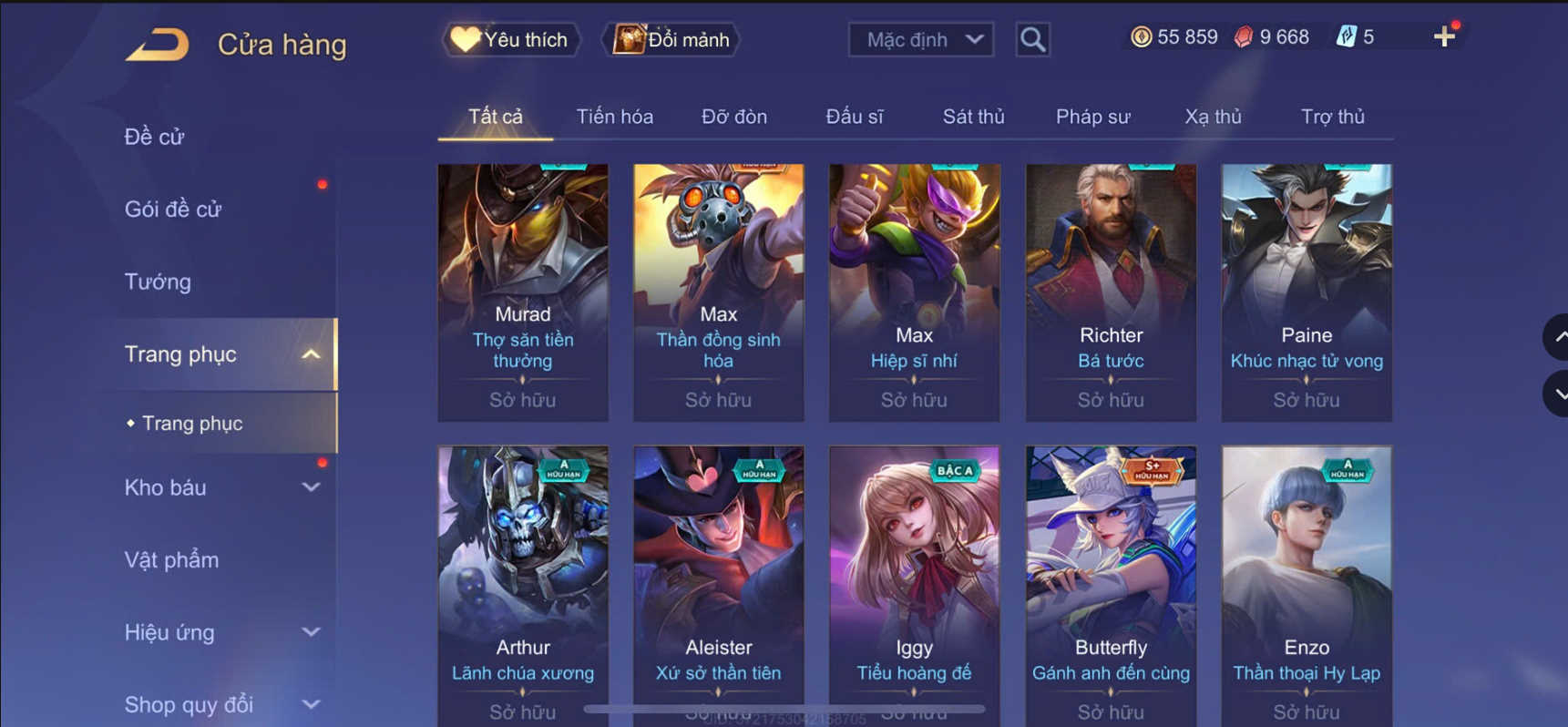Viewport: 1568px width, 727px height.
Task: Select Tướng in the sidebar
Action: (158, 282)
